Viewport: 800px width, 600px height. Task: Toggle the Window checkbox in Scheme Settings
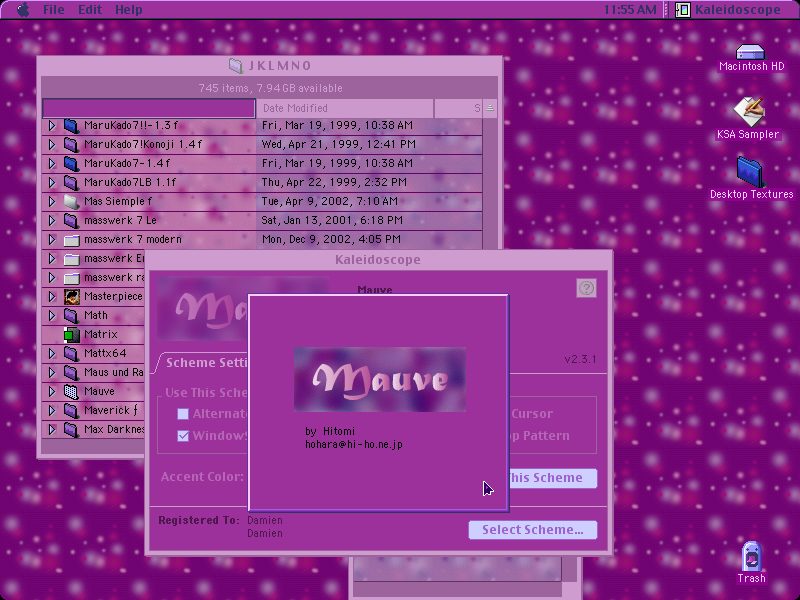[x=183, y=436]
